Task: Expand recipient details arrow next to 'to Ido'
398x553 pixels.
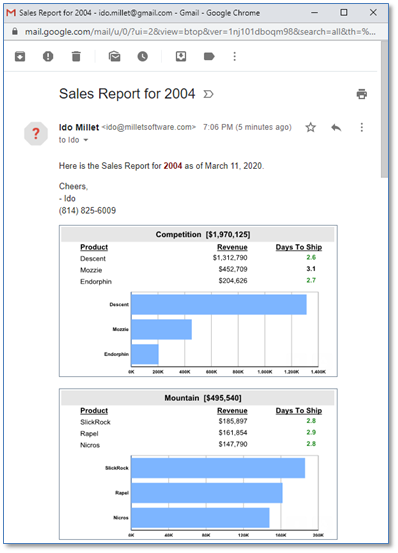Action: 86,140
